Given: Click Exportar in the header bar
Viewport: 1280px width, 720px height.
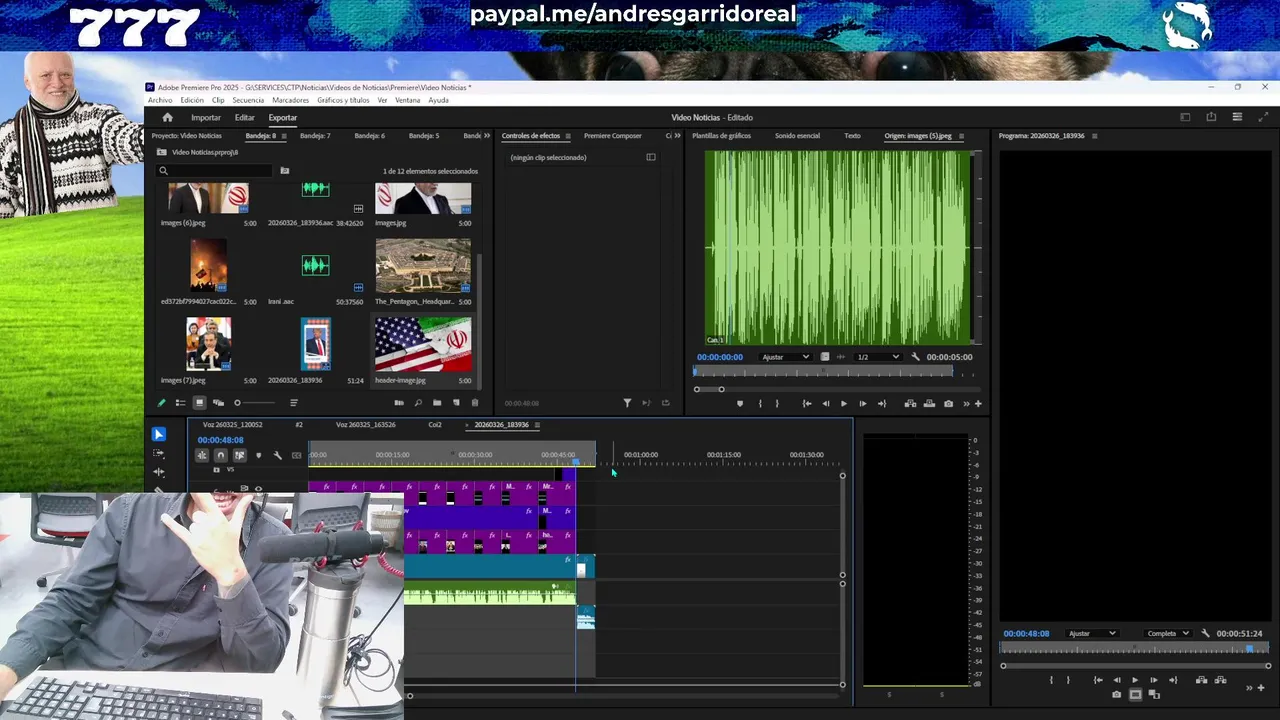Looking at the screenshot, I should 282,118.
